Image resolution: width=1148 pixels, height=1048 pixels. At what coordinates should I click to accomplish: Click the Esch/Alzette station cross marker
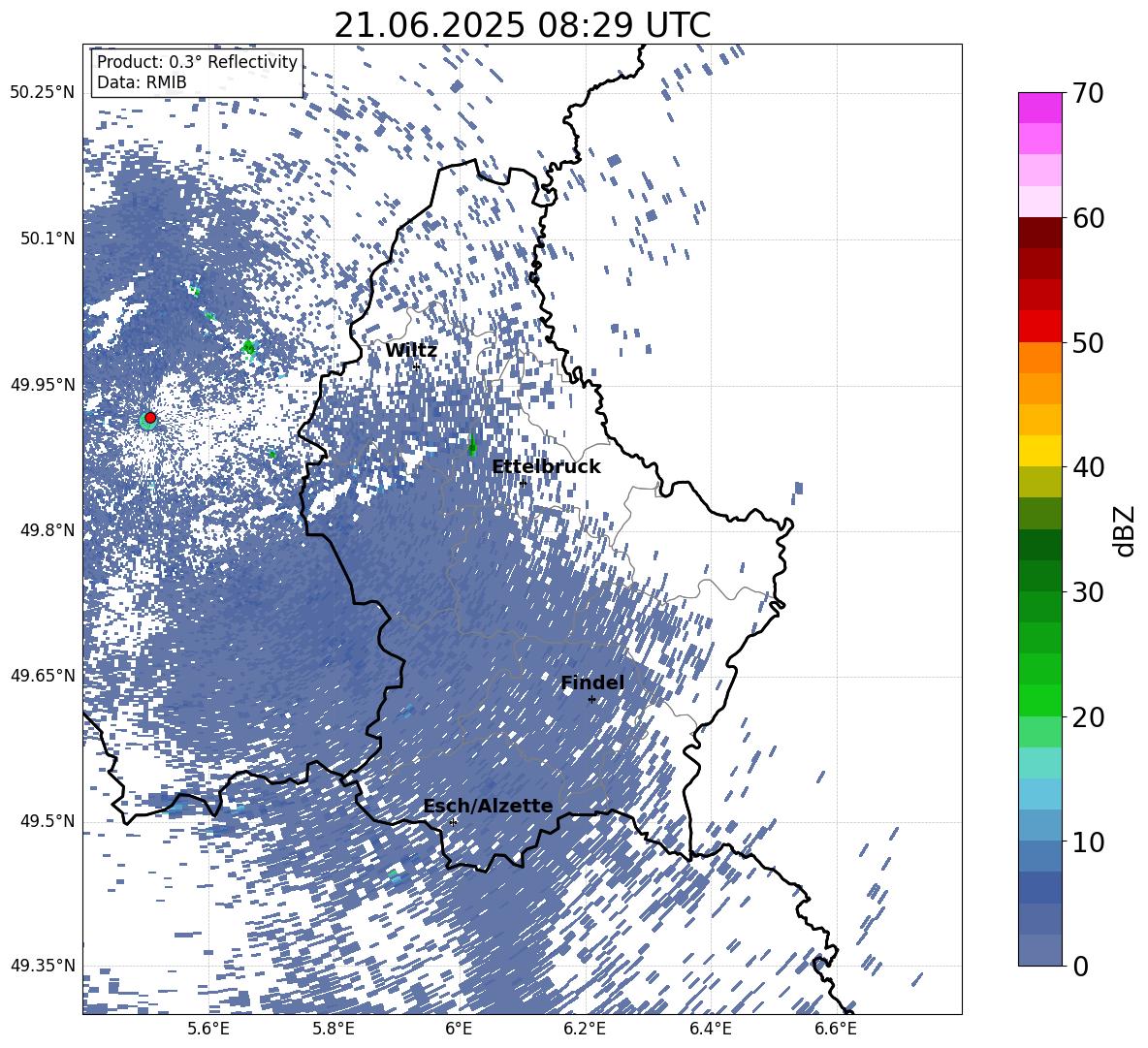[453, 822]
